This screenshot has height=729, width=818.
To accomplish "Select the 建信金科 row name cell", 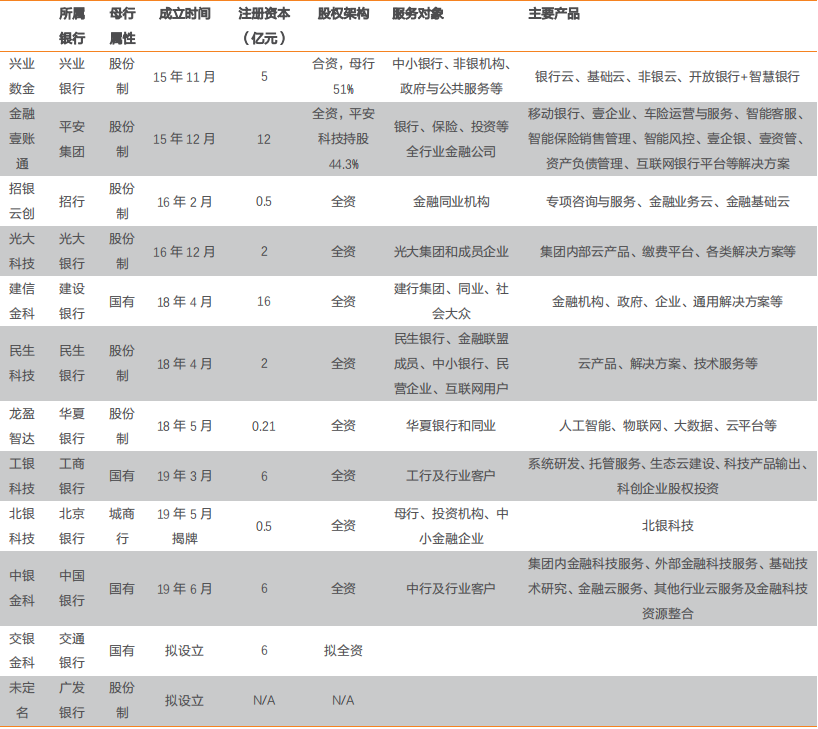I will [x=22, y=302].
